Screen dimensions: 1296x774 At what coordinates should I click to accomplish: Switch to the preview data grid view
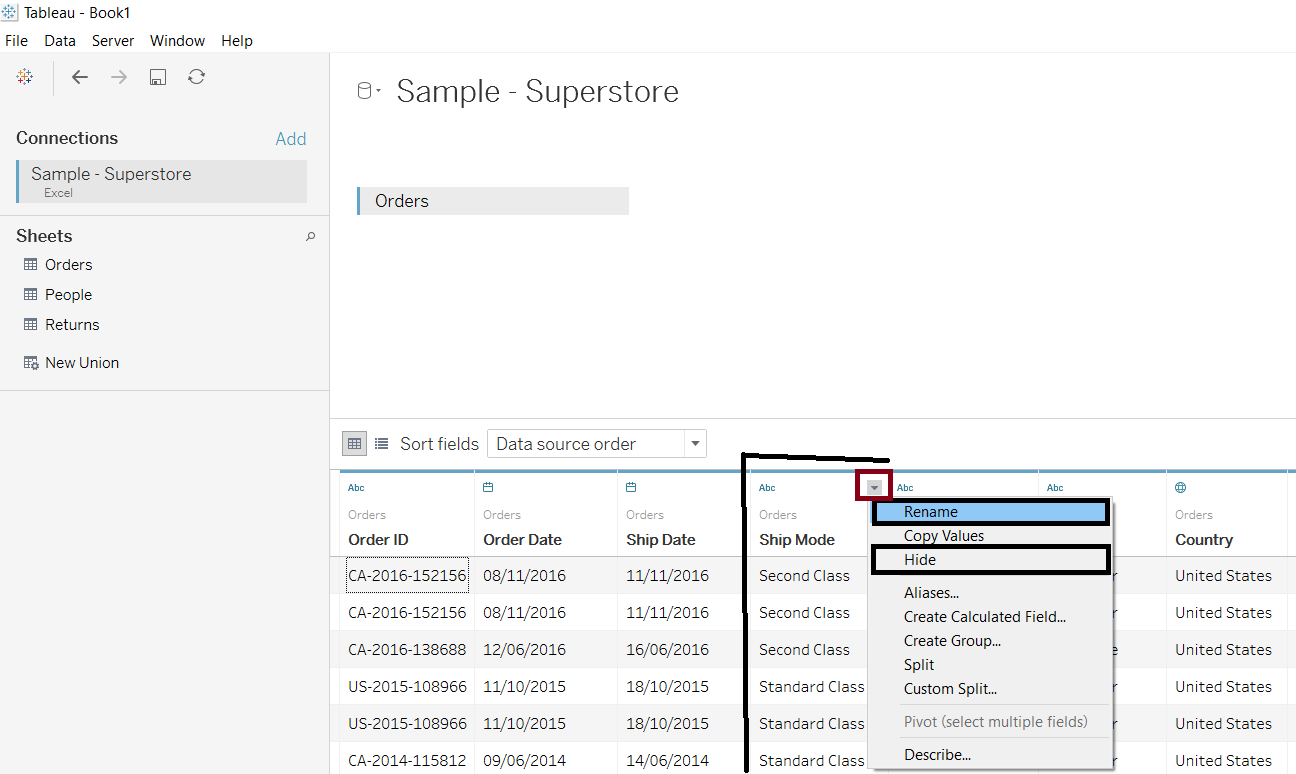pos(354,443)
